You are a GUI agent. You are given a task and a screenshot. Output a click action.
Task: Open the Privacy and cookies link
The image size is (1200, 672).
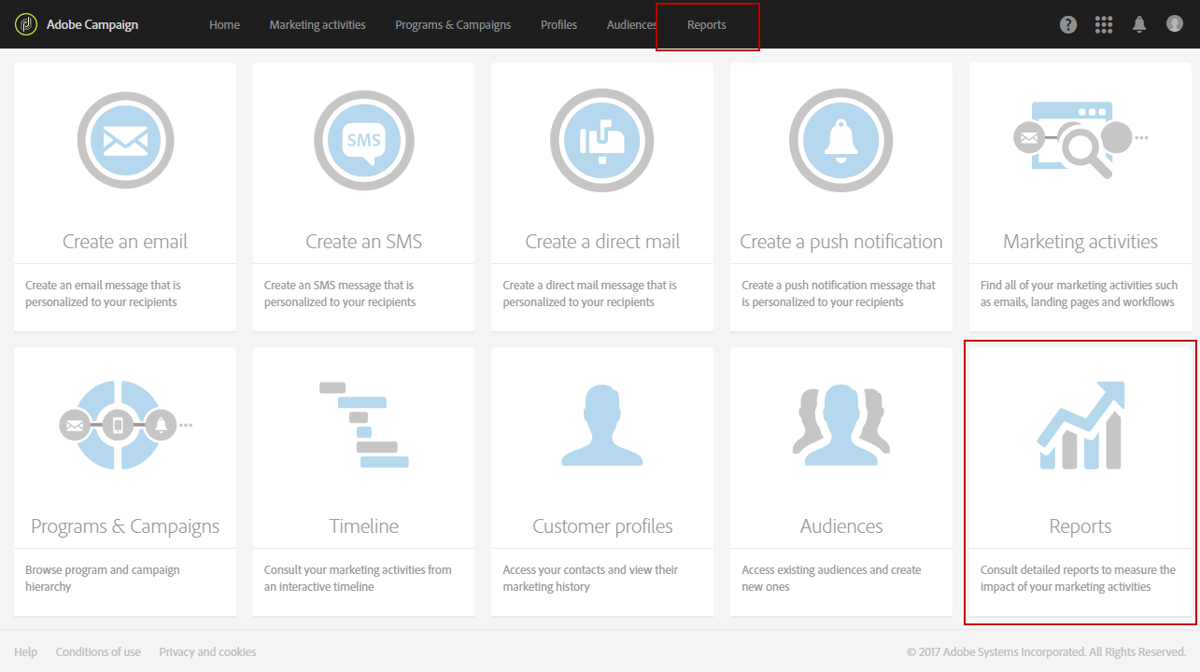[207, 651]
